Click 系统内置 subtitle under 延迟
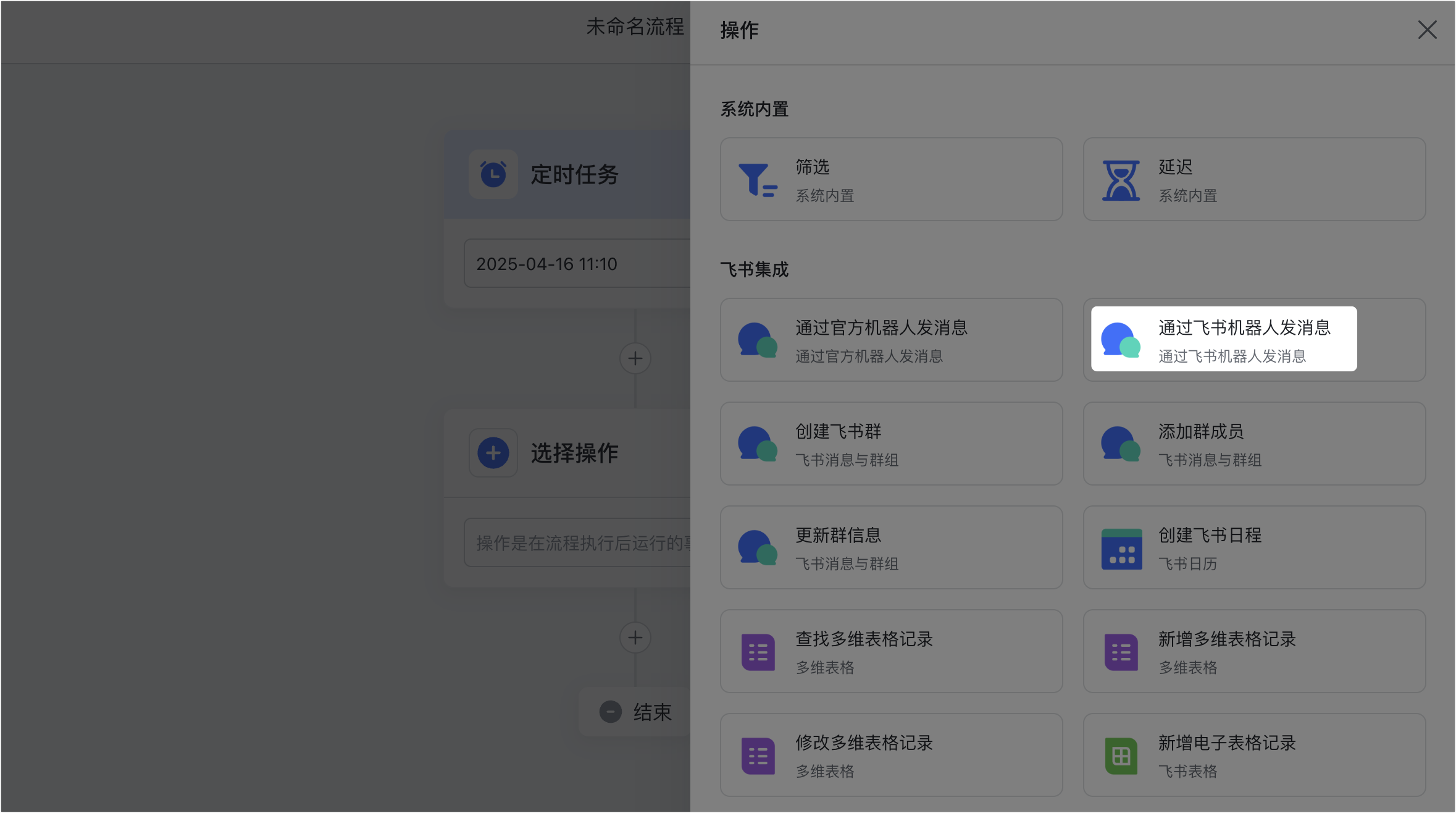The width and height of the screenshot is (1456, 813). 1187,196
